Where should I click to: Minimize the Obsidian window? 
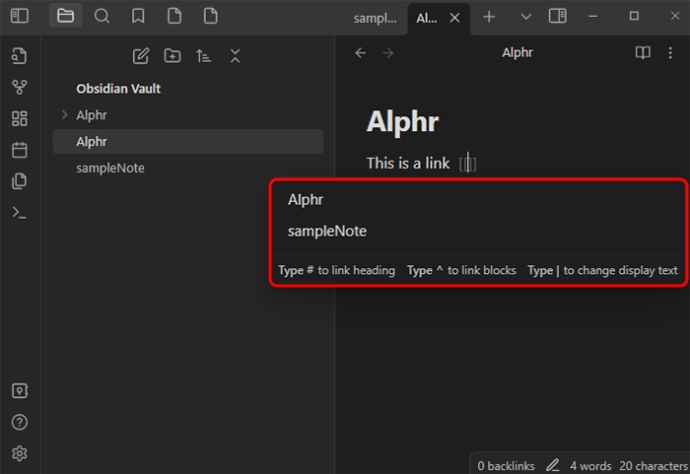[593, 17]
